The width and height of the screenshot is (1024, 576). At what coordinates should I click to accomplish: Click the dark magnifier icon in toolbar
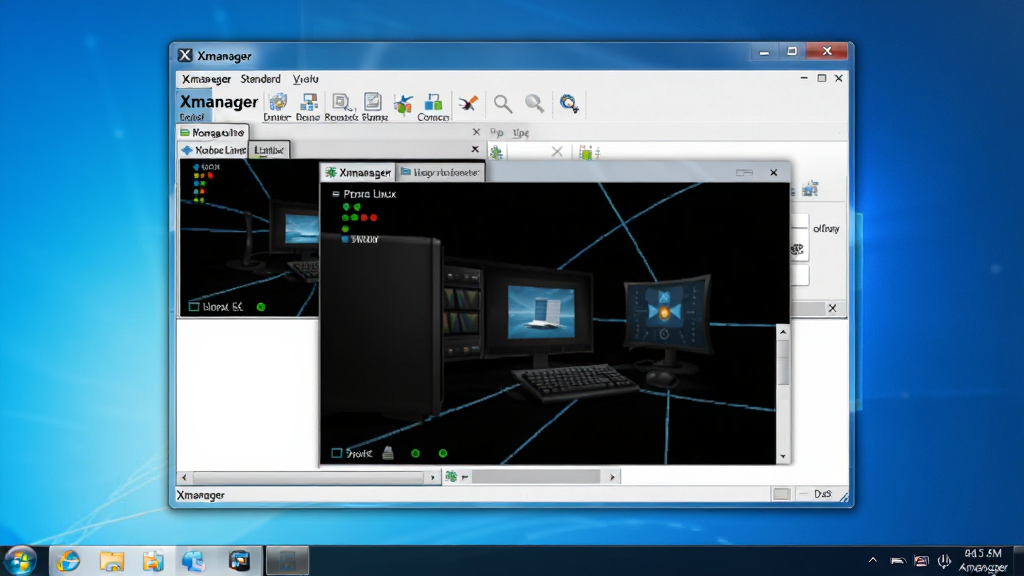(503, 104)
